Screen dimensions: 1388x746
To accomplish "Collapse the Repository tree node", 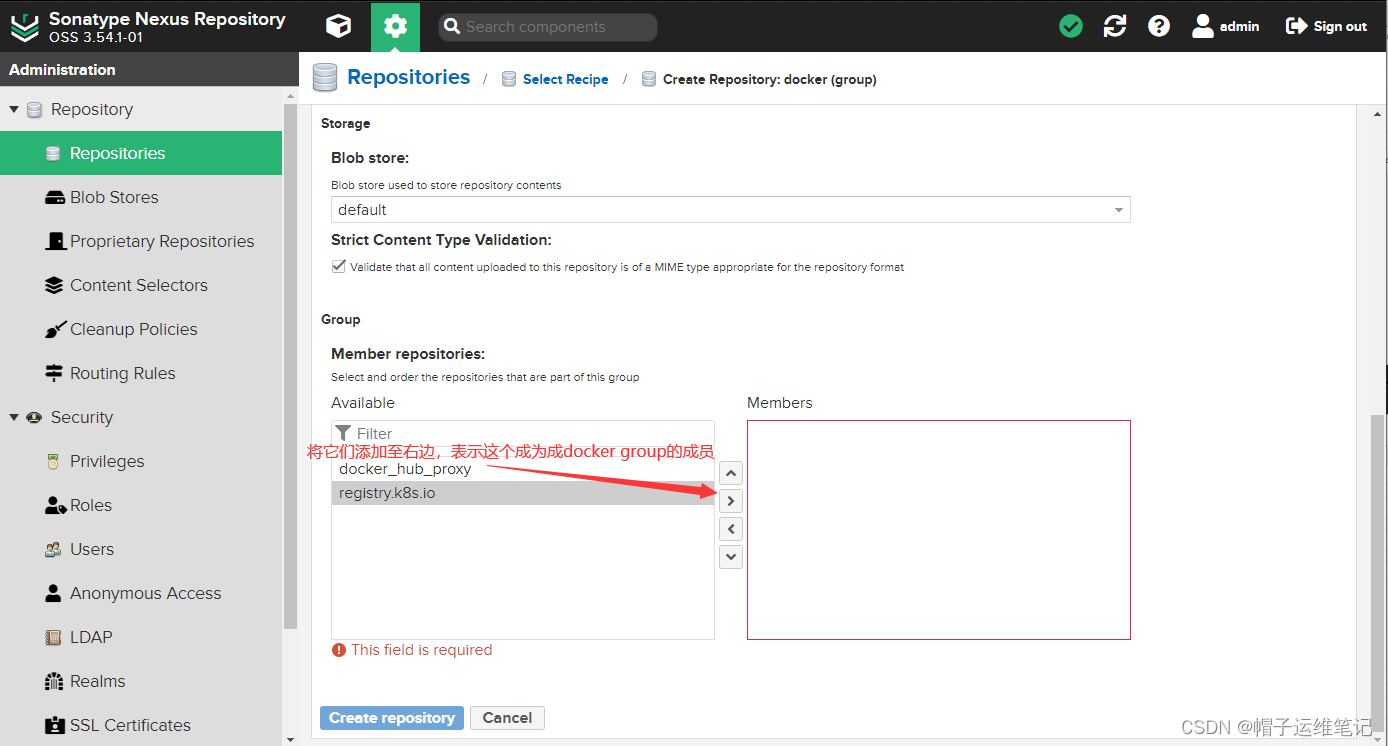I will (14, 109).
